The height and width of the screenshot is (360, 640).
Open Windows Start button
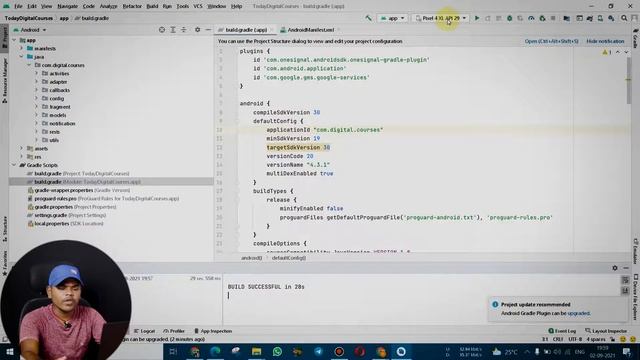[9, 352]
